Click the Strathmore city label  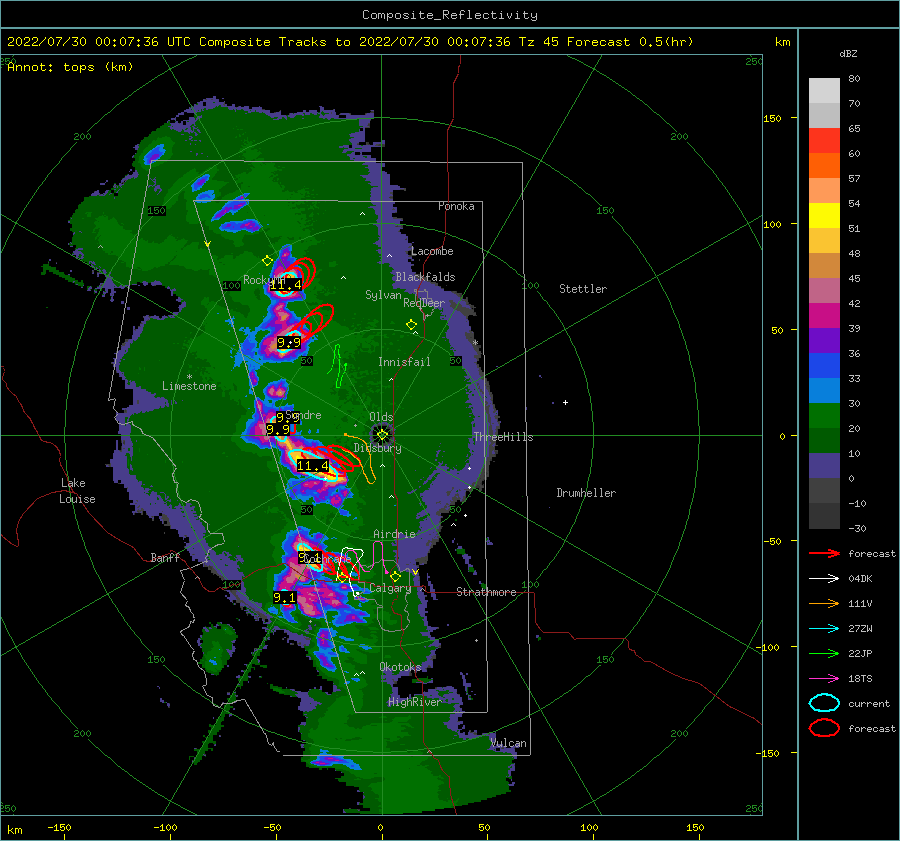486,592
